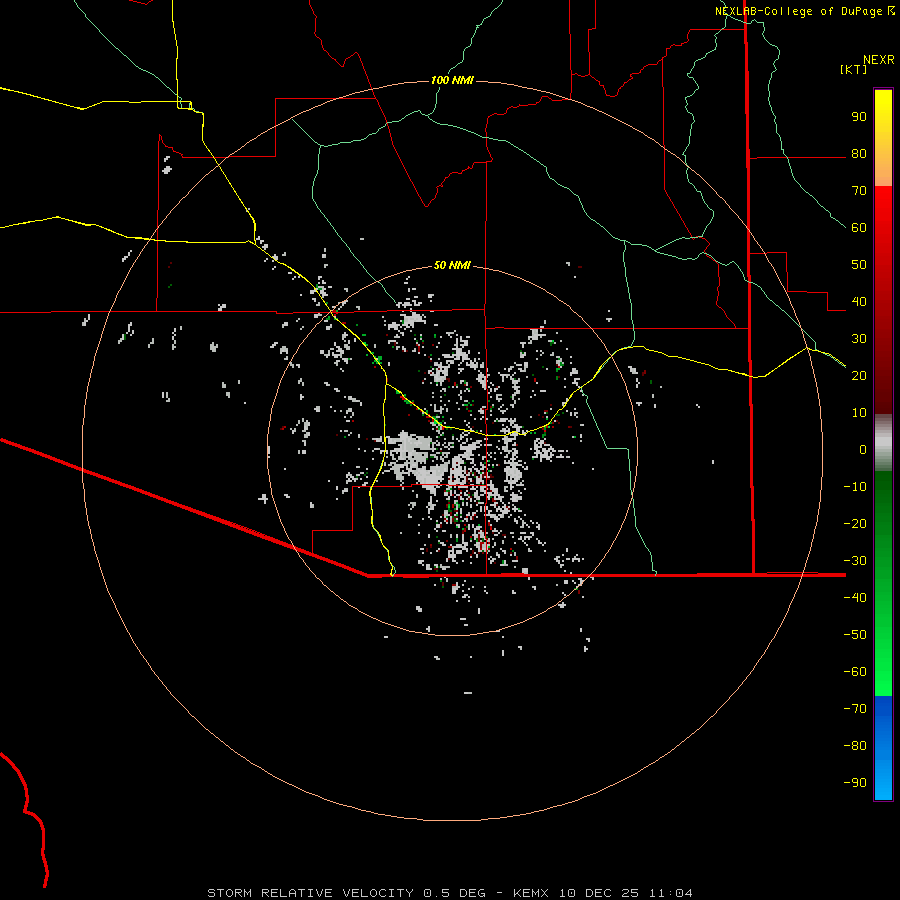Click the 0 value on velocity scale
Screen dimensions: 900x900
[863, 450]
